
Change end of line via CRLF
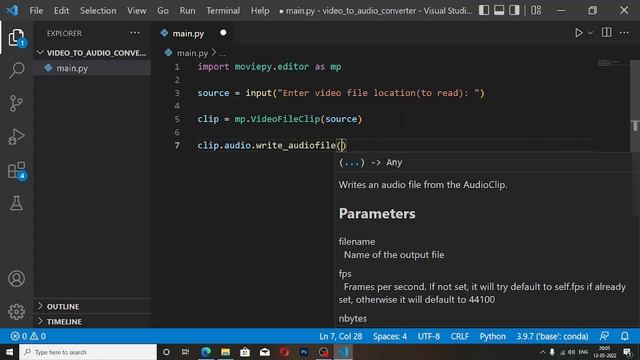[460, 336]
